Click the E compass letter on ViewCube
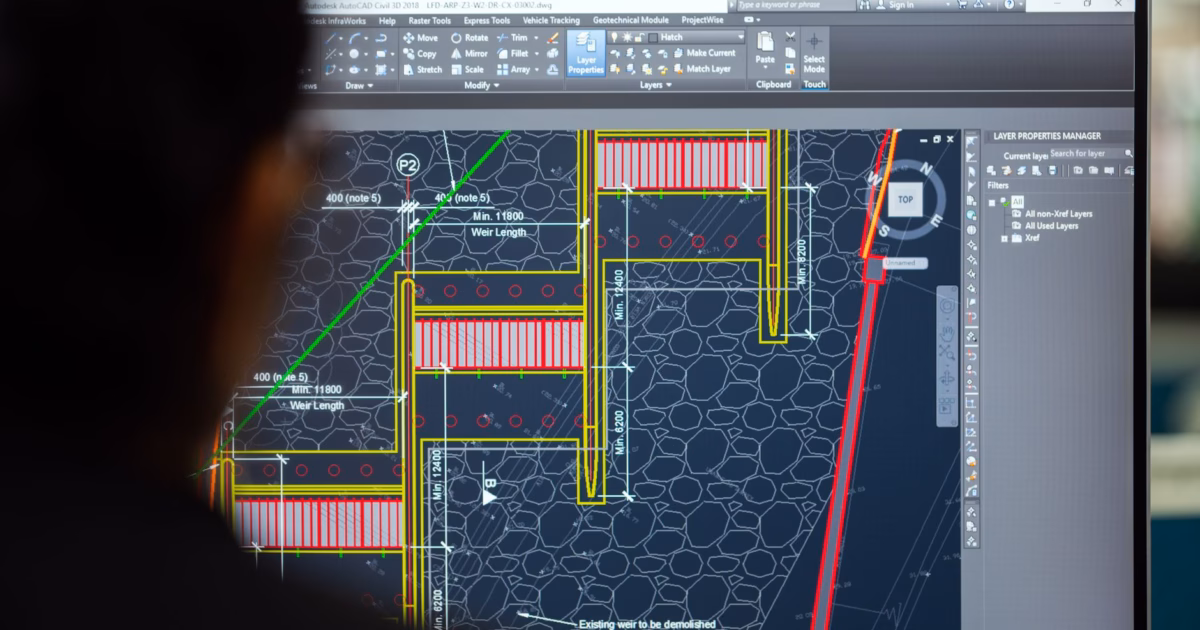Screen dimensions: 1200x630 (935, 220)
